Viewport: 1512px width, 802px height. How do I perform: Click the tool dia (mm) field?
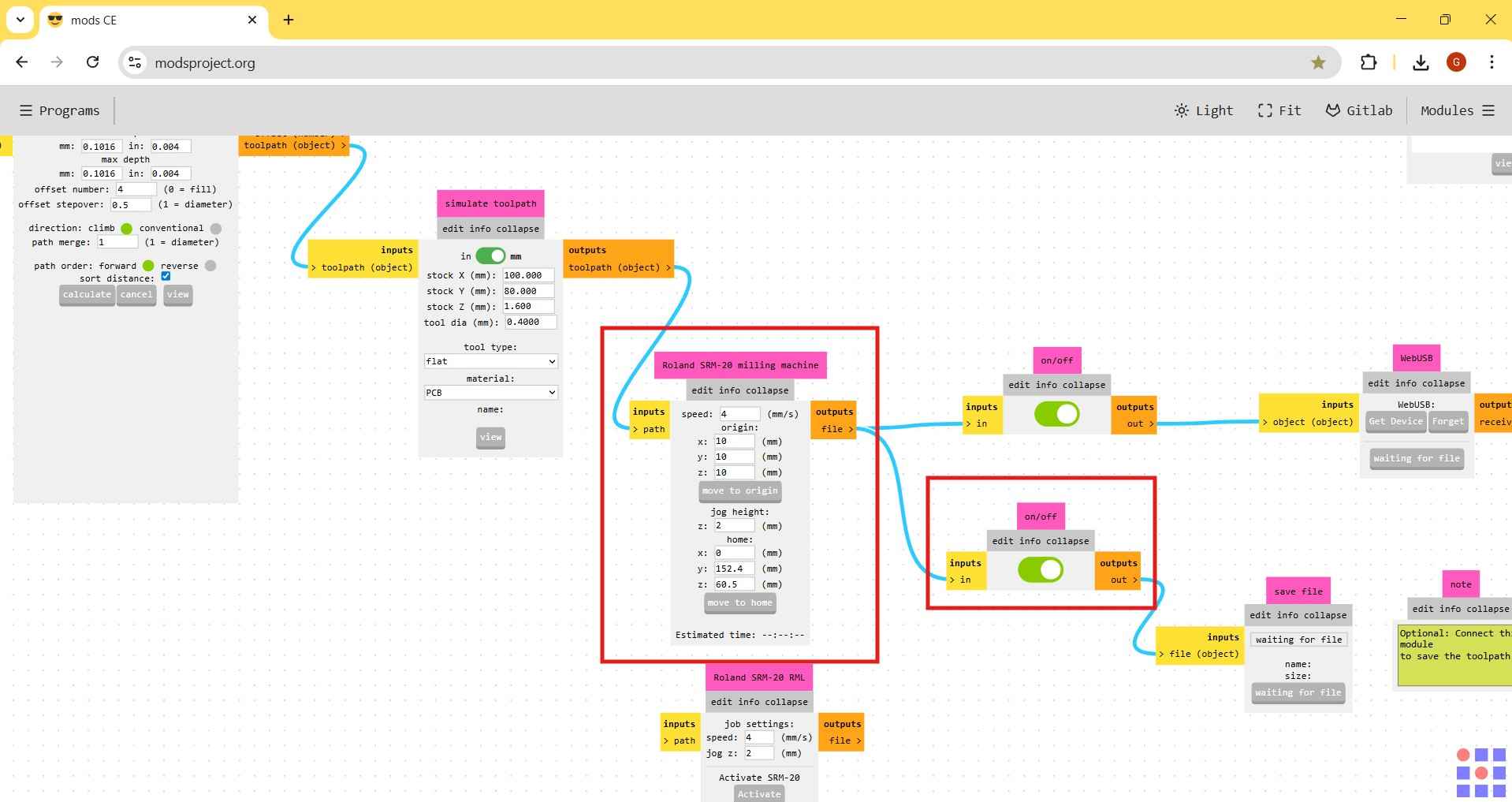[x=531, y=323]
